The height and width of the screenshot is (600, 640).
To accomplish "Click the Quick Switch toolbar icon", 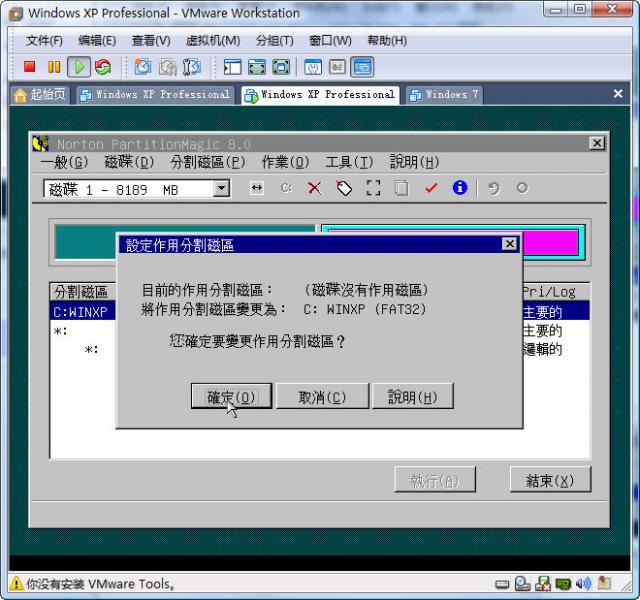I will click(x=257, y=67).
